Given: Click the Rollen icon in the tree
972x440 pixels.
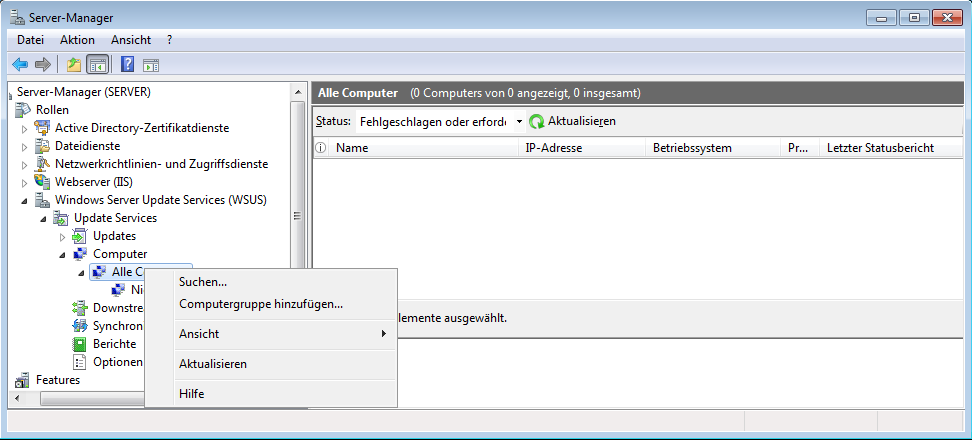Looking at the screenshot, I should (x=23, y=110).
